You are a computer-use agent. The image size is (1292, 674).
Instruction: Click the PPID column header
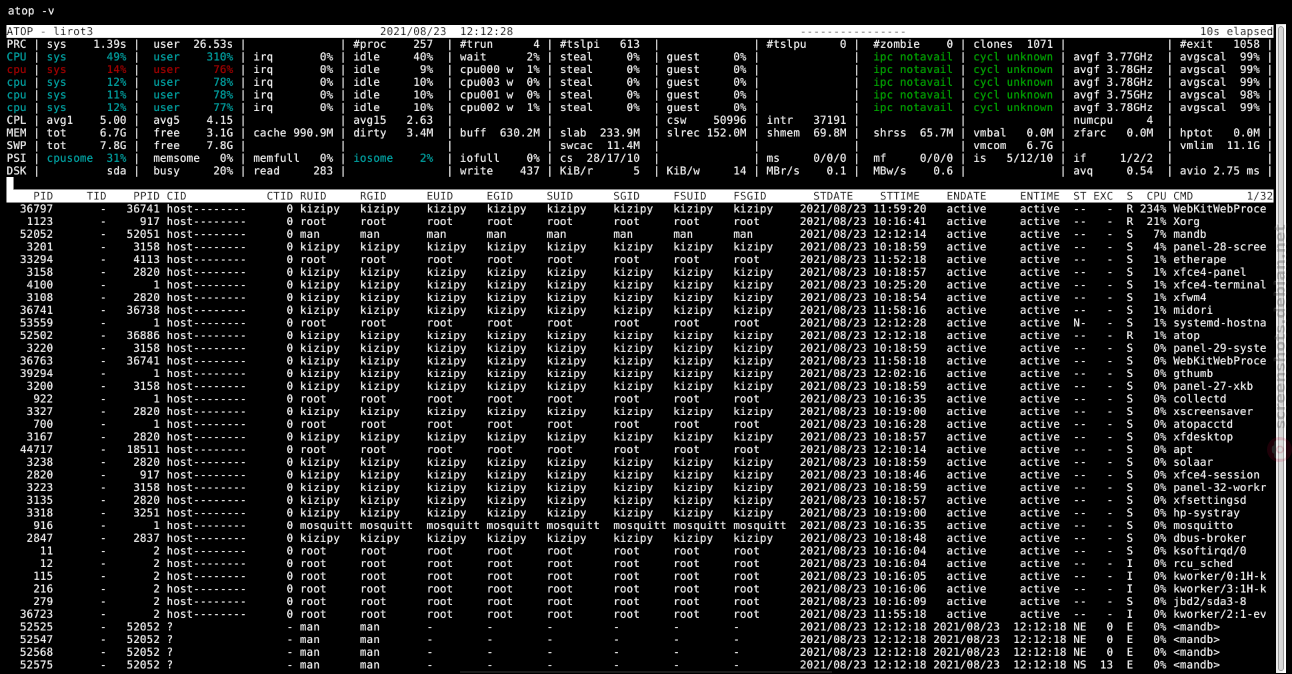point(146,196)
